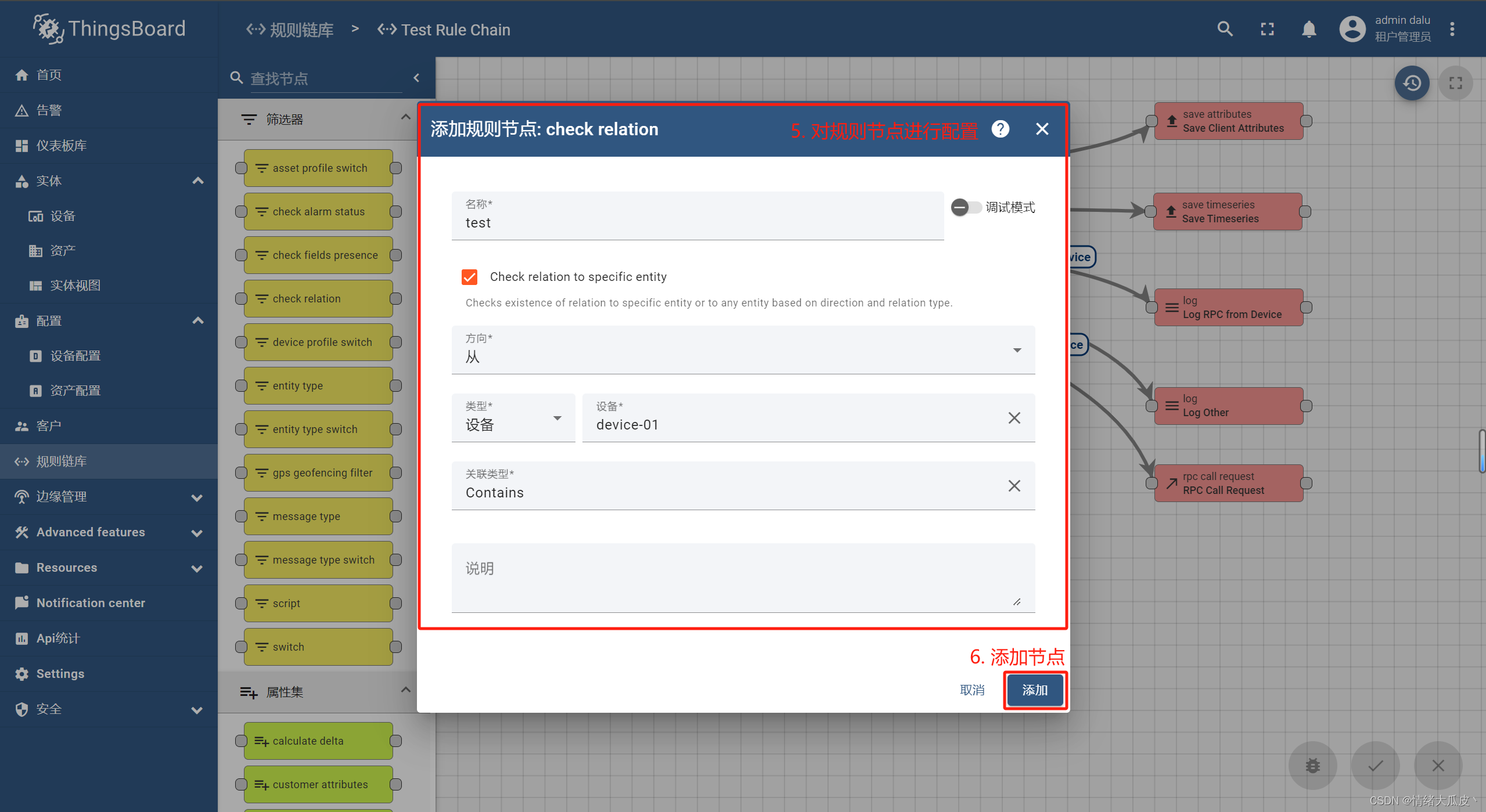This screenshot has width=1486, height=812.
Task: Select the Save Client Attributes node
Action: tap(1229, 121)
